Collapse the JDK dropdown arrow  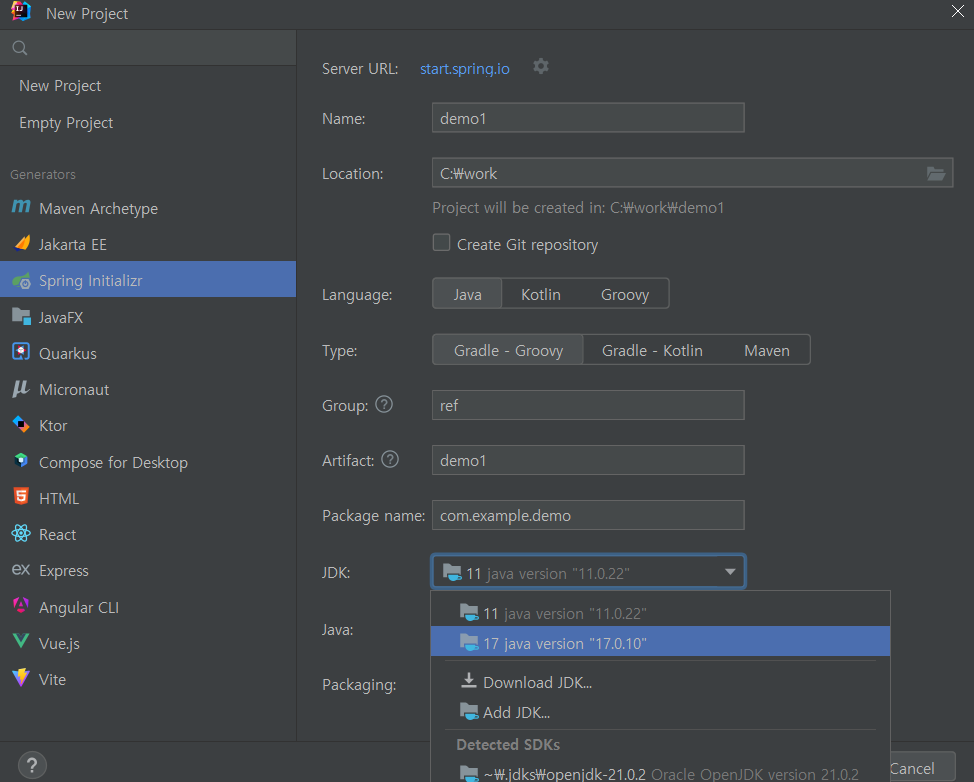(730, 571)
